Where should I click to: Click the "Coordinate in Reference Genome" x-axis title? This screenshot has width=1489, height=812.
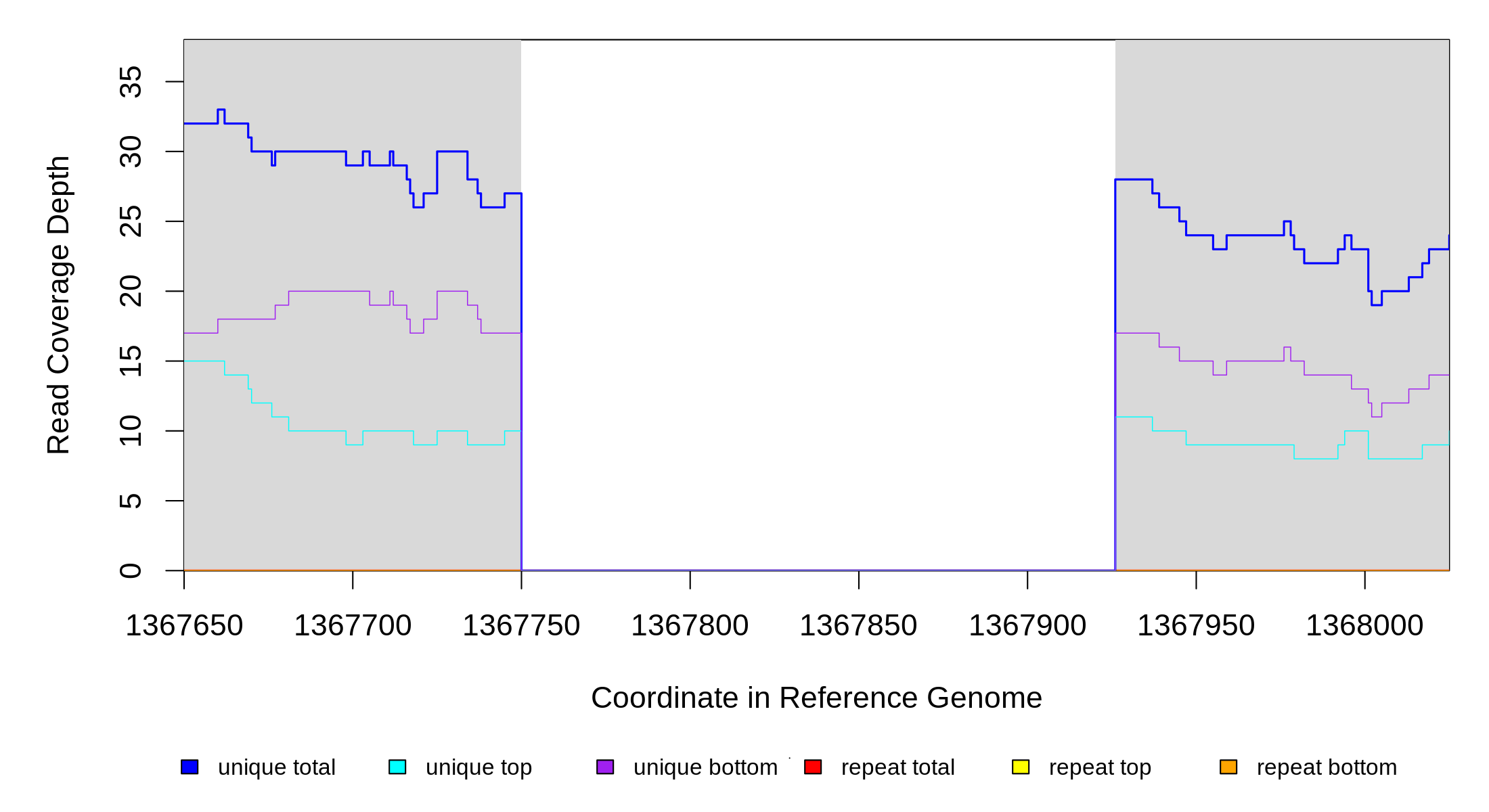816,698
